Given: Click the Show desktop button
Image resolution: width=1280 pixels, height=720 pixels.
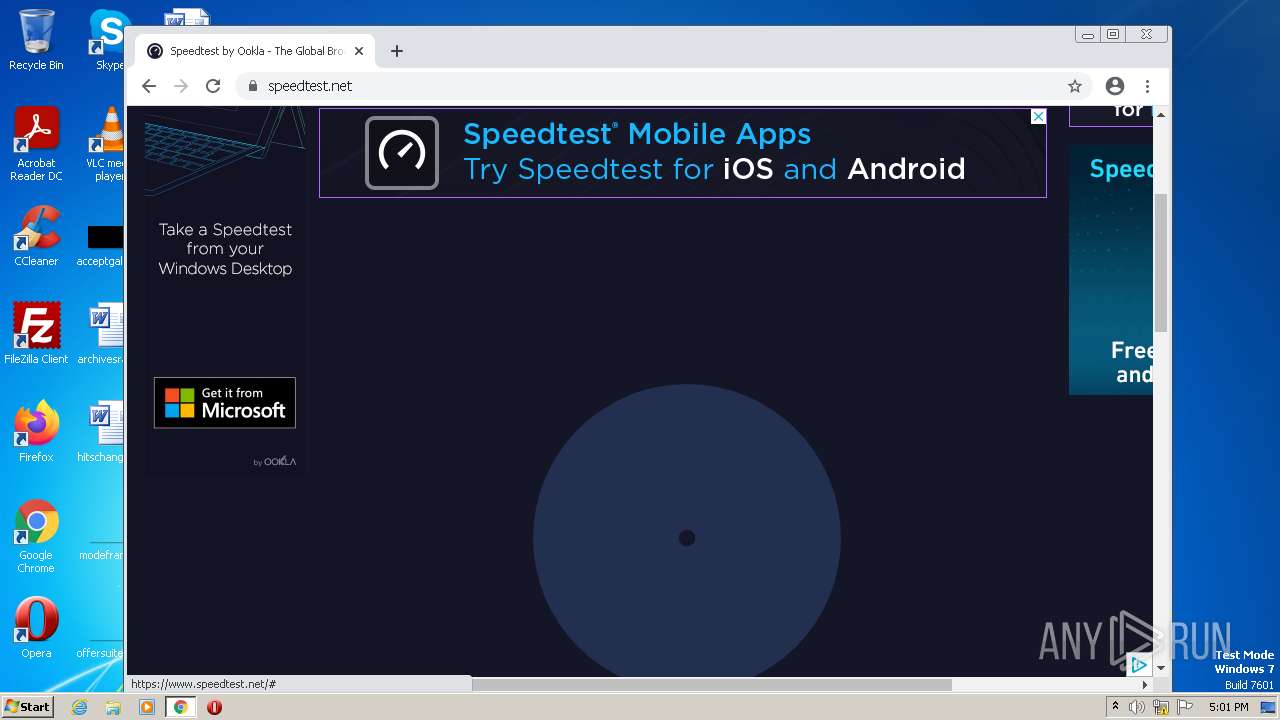Looking at the screenshot, I should tap(1269, 707).
